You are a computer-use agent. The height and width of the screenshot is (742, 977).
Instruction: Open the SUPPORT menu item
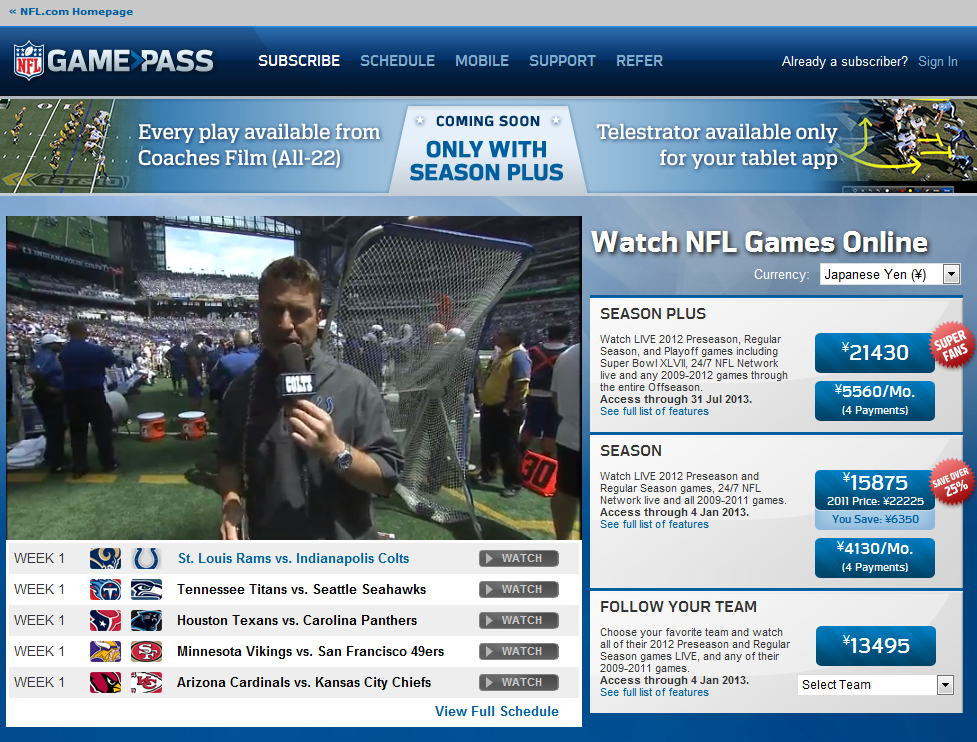click(x=563, y=61)
